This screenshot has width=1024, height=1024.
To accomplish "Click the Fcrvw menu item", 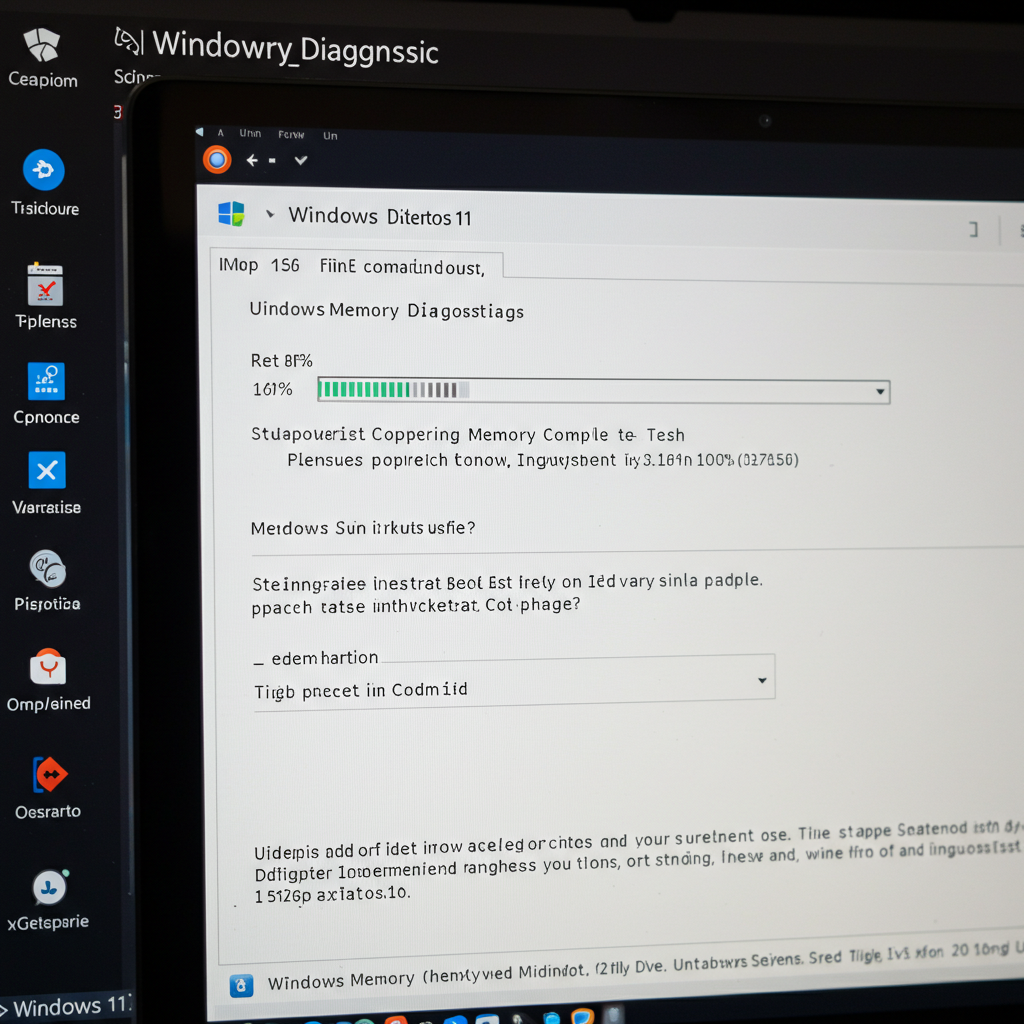I will point(291,135).
